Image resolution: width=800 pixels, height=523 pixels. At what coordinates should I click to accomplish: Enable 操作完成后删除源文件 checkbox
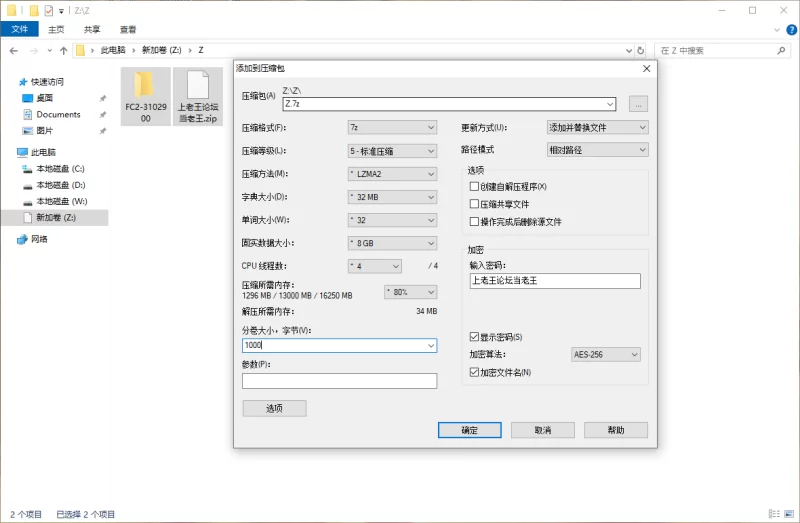pyautogui.click(x=474, y=221)
